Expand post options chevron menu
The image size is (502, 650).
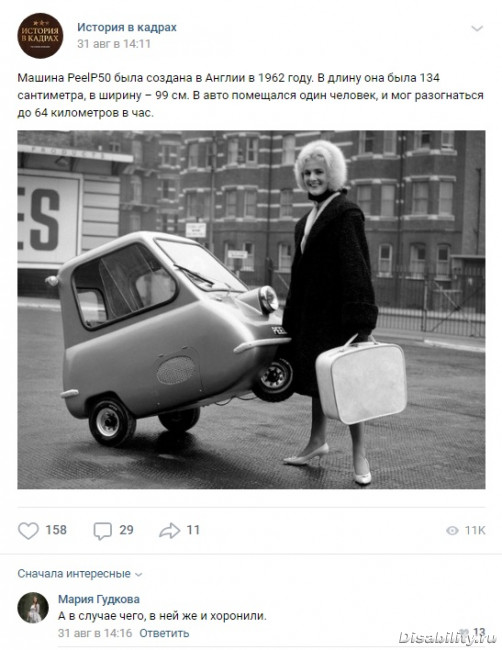(477, 28)
